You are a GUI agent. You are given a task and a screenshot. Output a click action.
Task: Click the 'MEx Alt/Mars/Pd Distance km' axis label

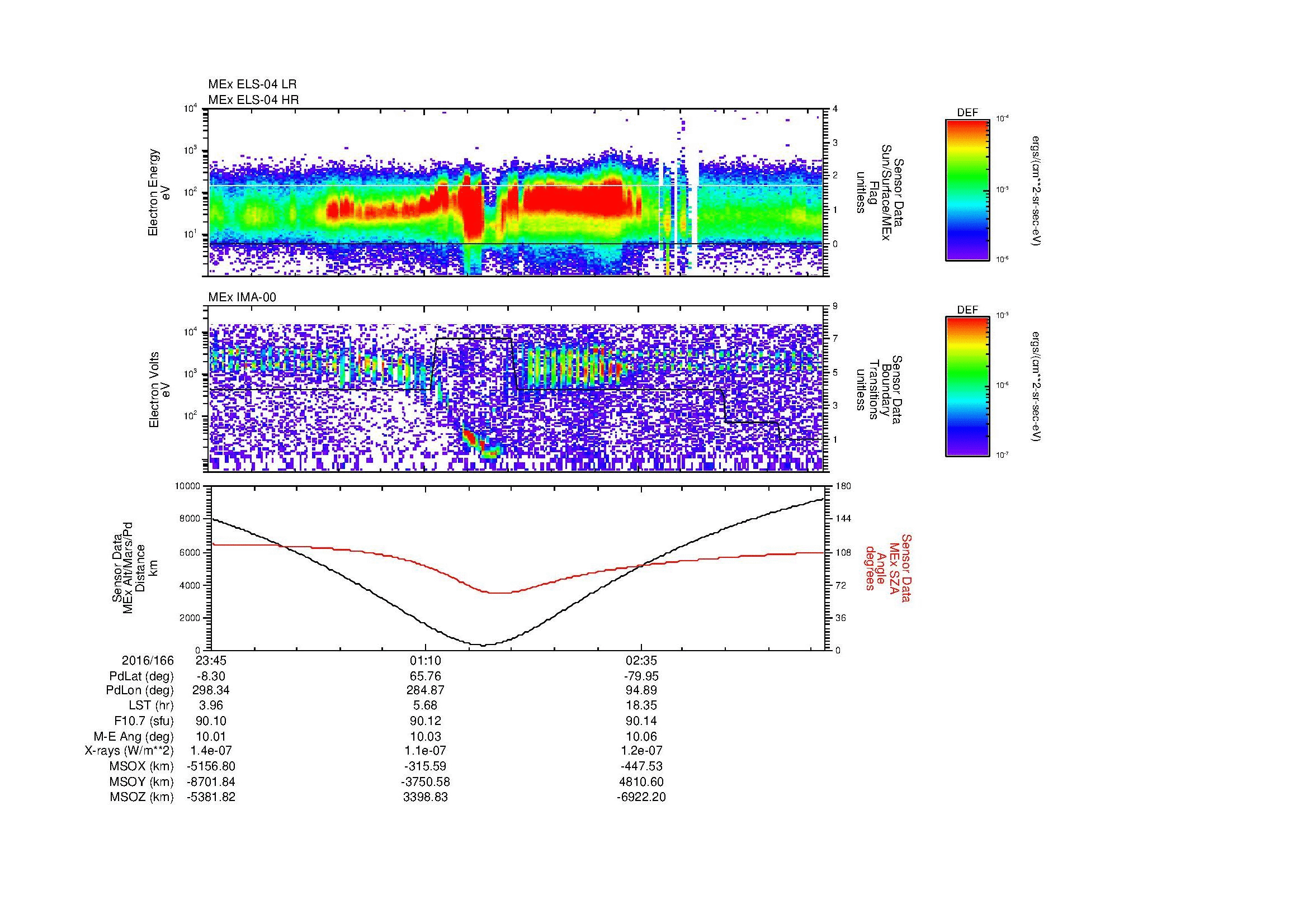(134, 567)
